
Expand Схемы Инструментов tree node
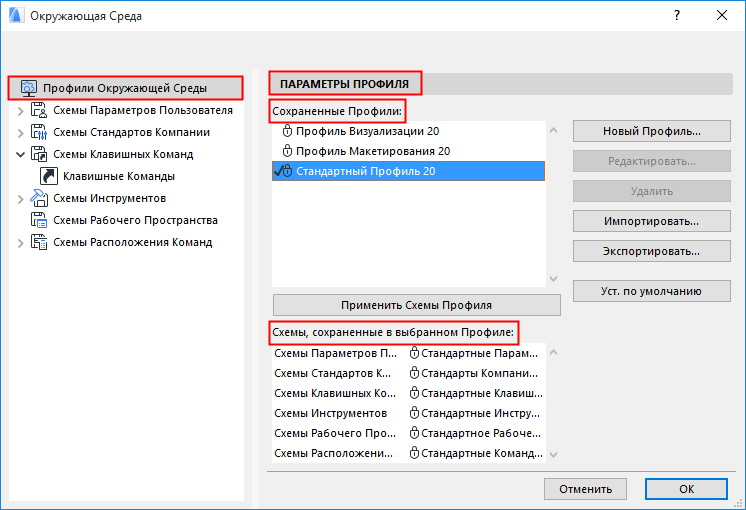(20, 199)
